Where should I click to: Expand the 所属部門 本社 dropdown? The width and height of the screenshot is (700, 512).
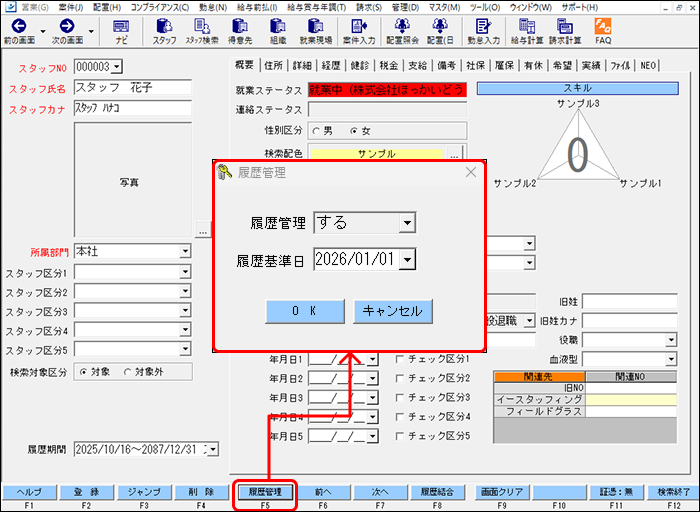pos(185,251)
